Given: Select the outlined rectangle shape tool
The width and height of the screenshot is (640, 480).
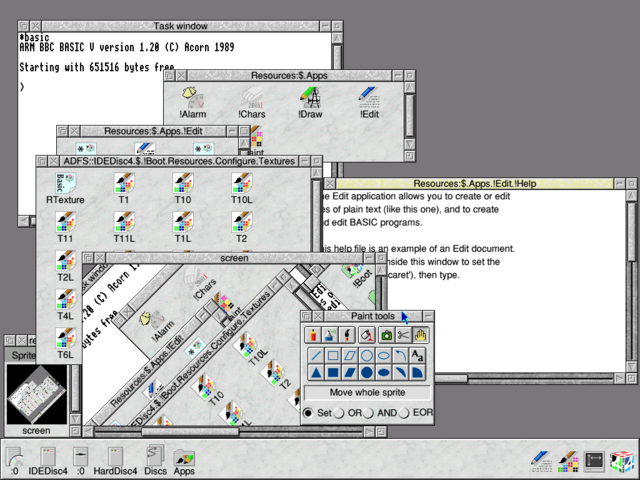Looking at the screenshot, I should (333, 356).
